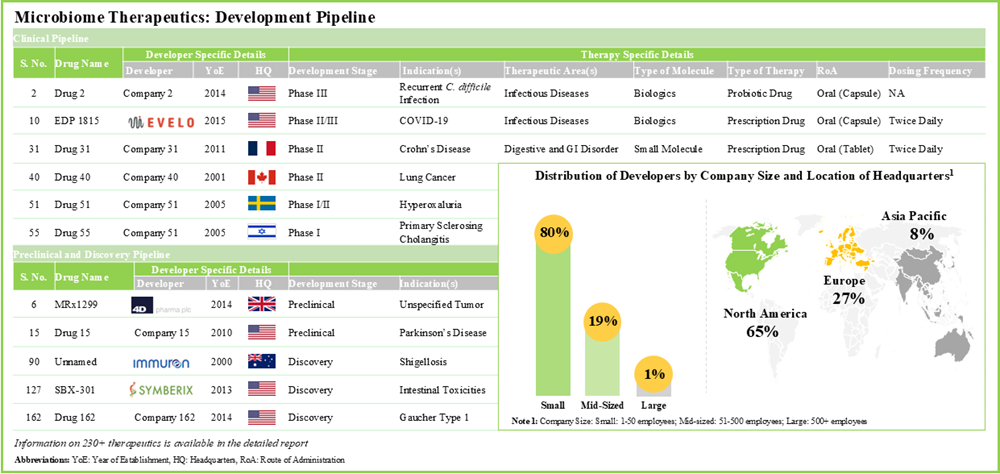Click the Israeli flag in Drug 55 row
Viewport: 1000px width, 474px height.
262,232
